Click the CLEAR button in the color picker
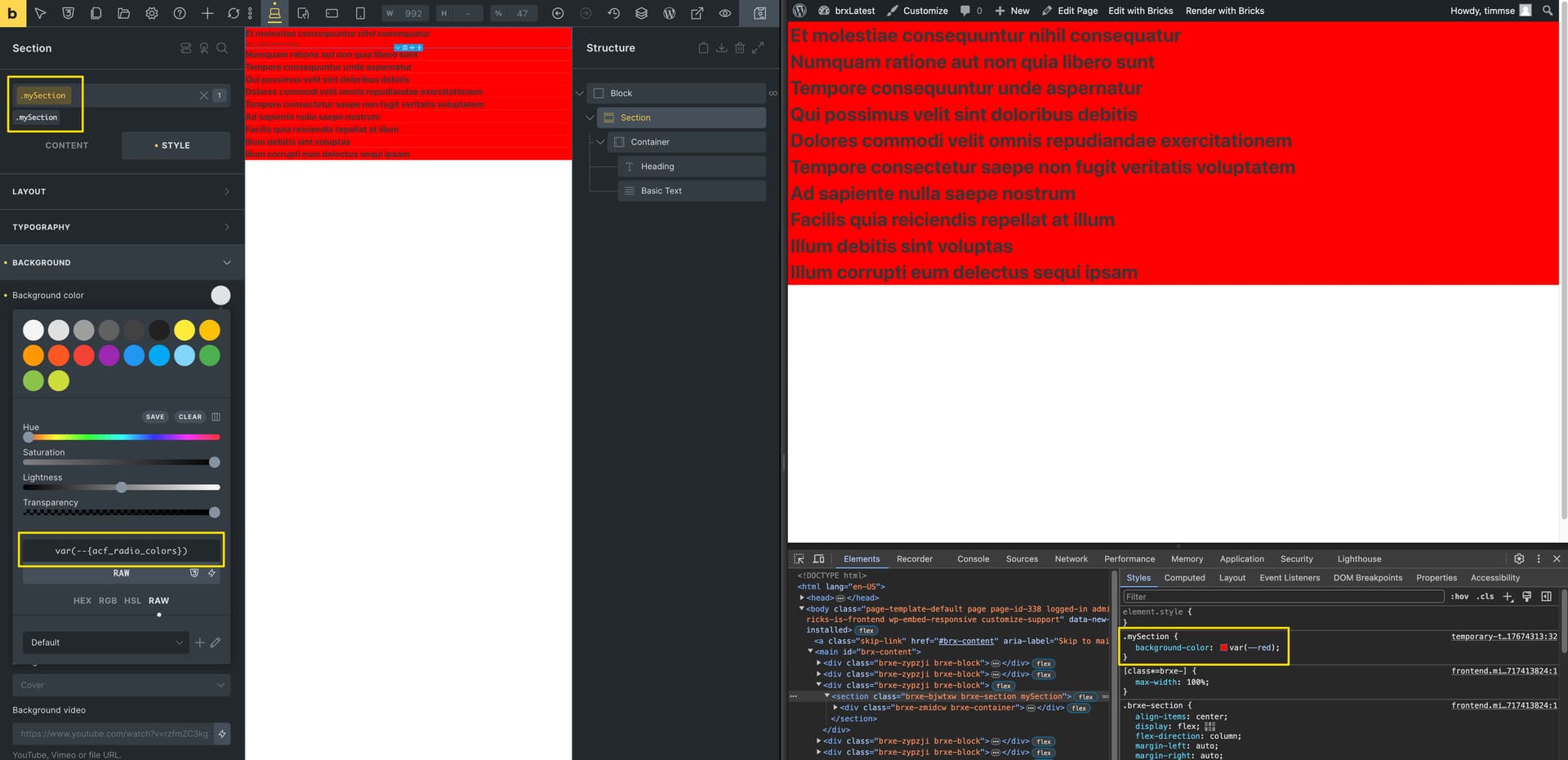 click(x=190, y=416)
